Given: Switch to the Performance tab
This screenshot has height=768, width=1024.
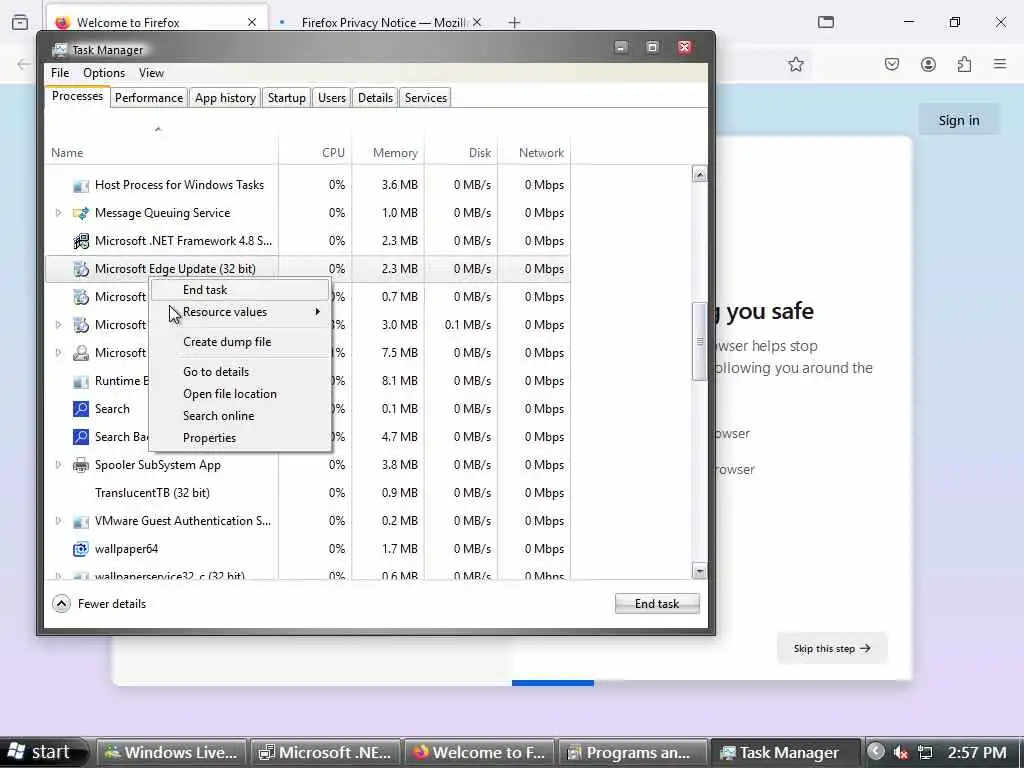Looking at the screenshot, I should [149, 98].
